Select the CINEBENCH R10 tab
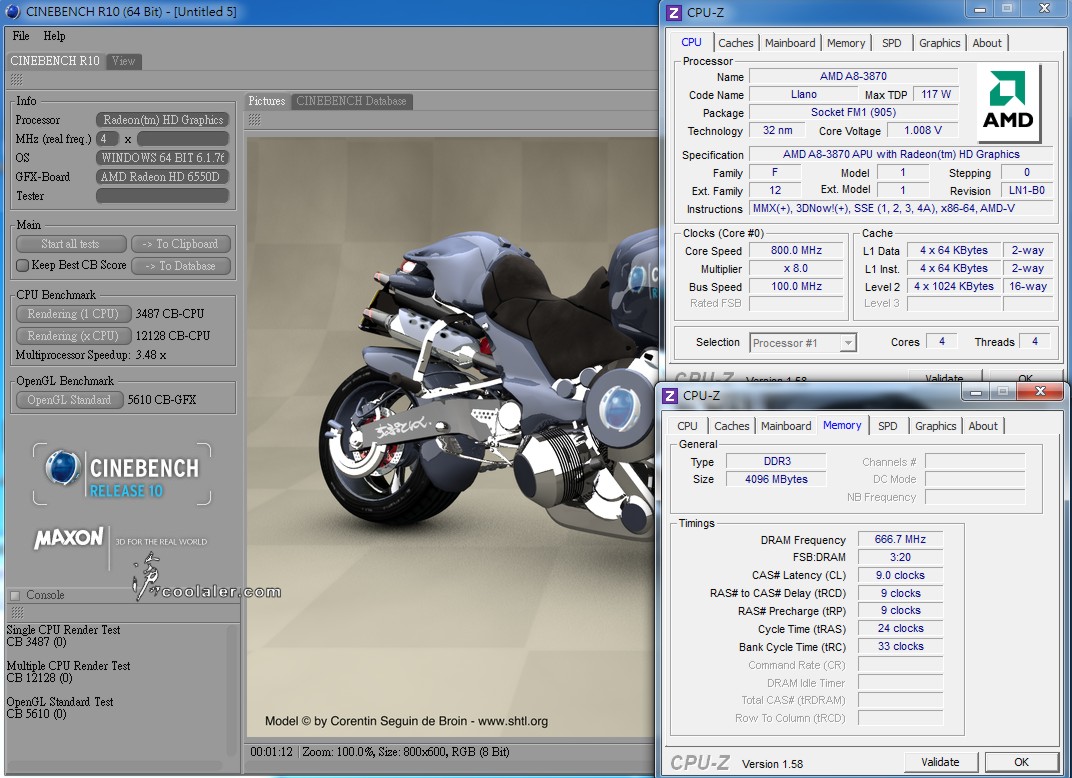The width and height of the screenshot is (1072, 778). click(x=55, y=61)
